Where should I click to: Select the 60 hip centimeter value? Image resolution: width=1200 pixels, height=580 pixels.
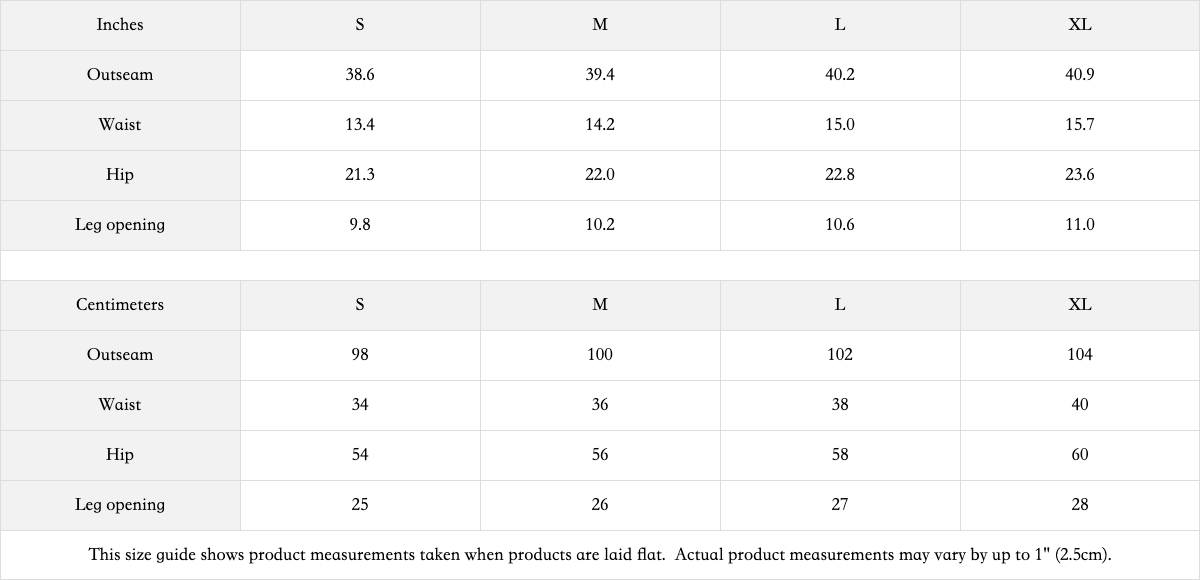(x=1080, y=455)
